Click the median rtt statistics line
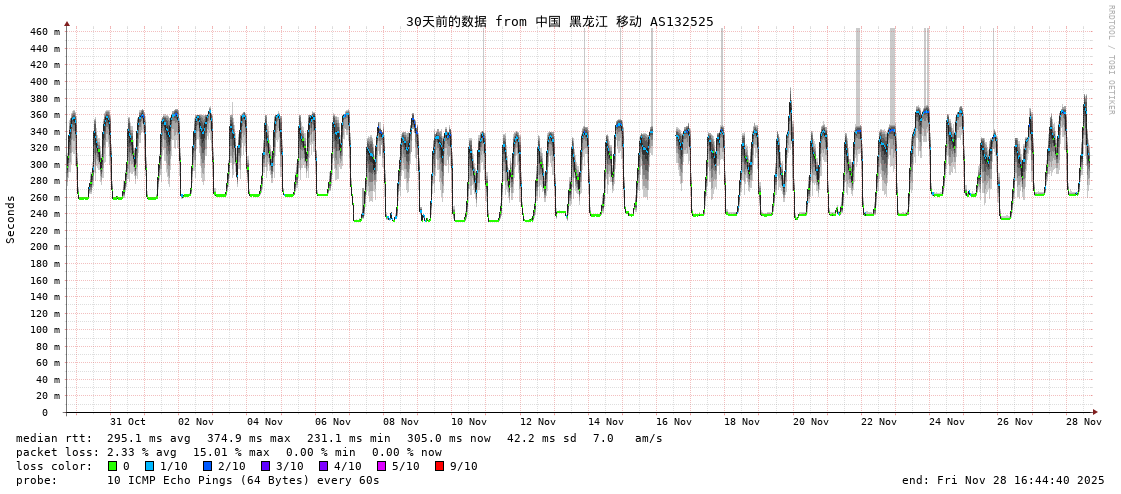This screenshot has height=494, width=1121. pos(339,438)
